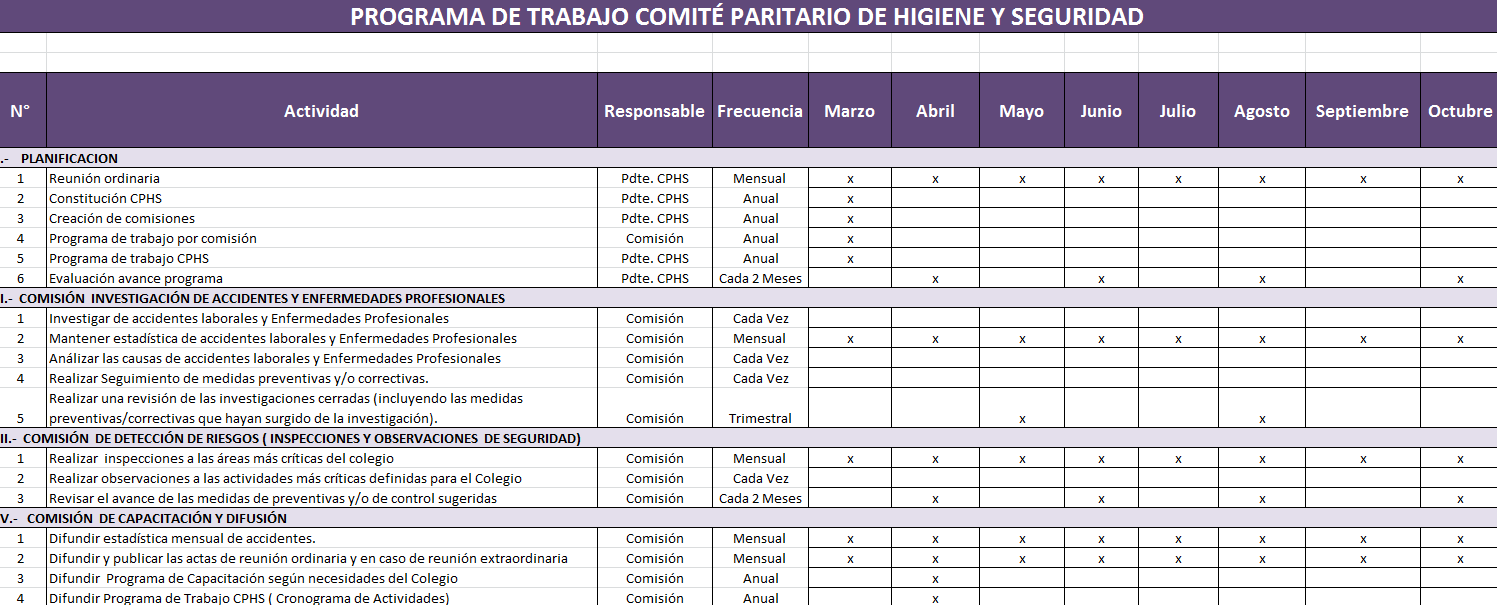Click the 'Reunión ordinaria' activity cell
Screen dimensions: 1497x605
point(105,178)
